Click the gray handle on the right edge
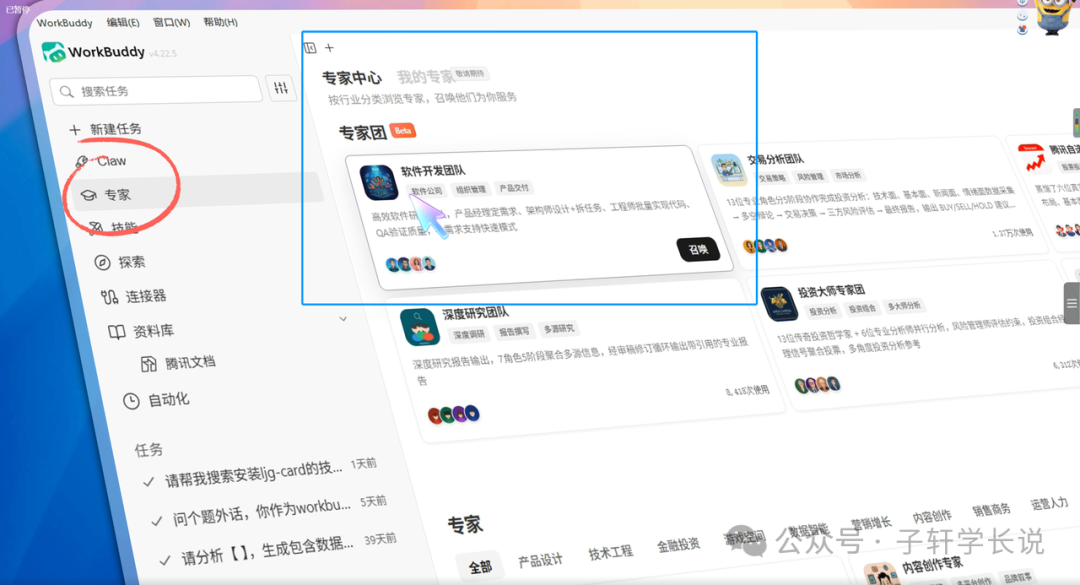The width and height of the screenshot is (1080, 585). point(1072,302)
